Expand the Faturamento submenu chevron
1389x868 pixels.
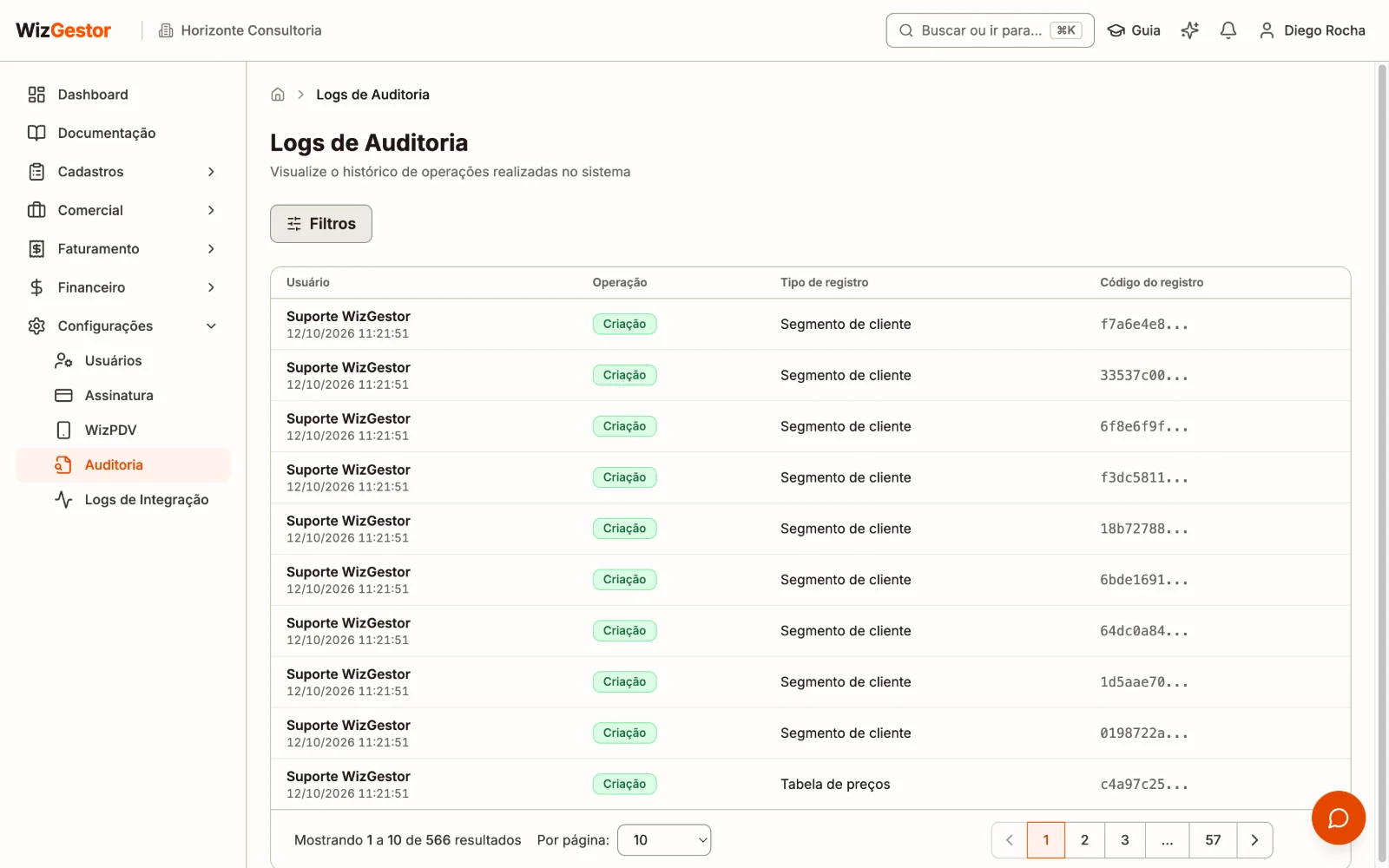211,249
